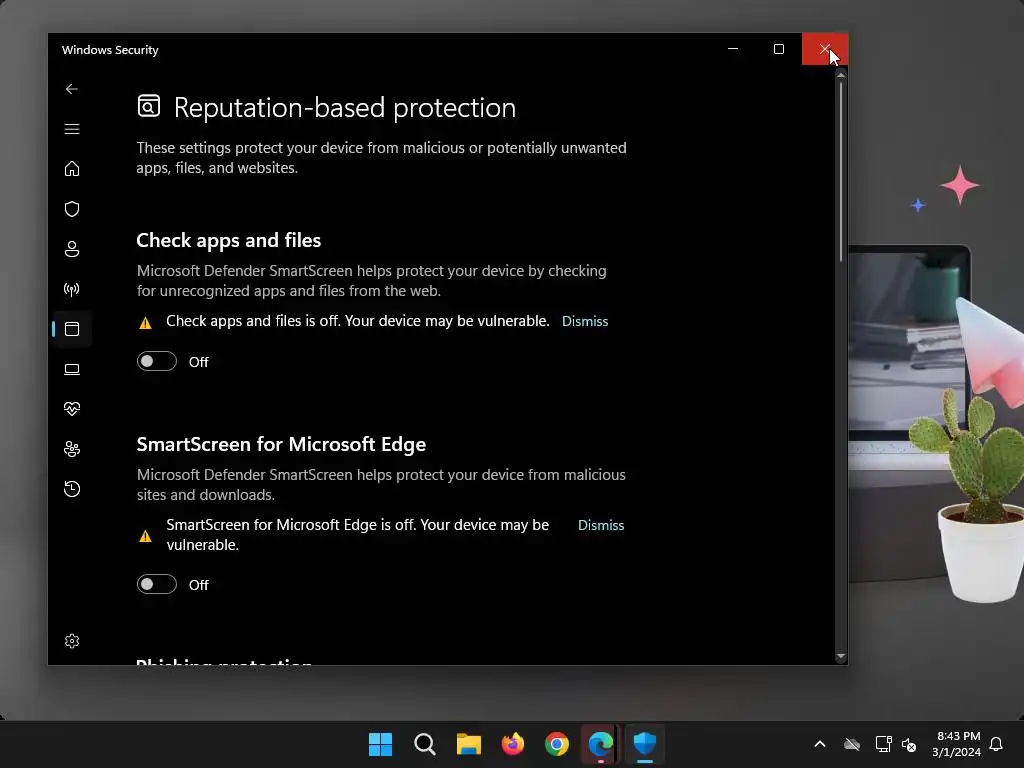Click the 'SmartScreen for Microsoft Edge' heading
This screenshot has height=768, width=1024.
(x=281, y=444)
